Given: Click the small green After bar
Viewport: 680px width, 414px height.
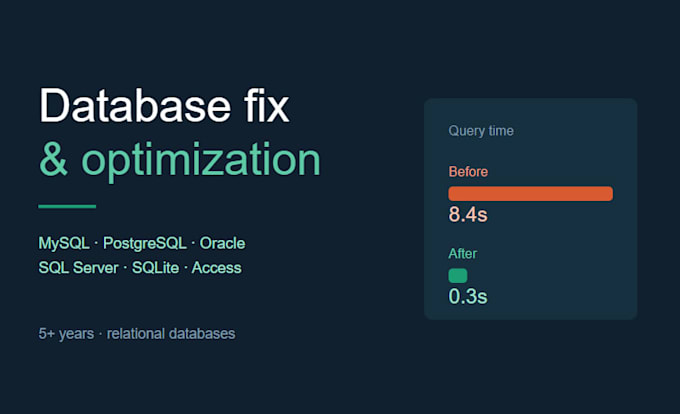Looking at the screenshot, I should point(458,276).
